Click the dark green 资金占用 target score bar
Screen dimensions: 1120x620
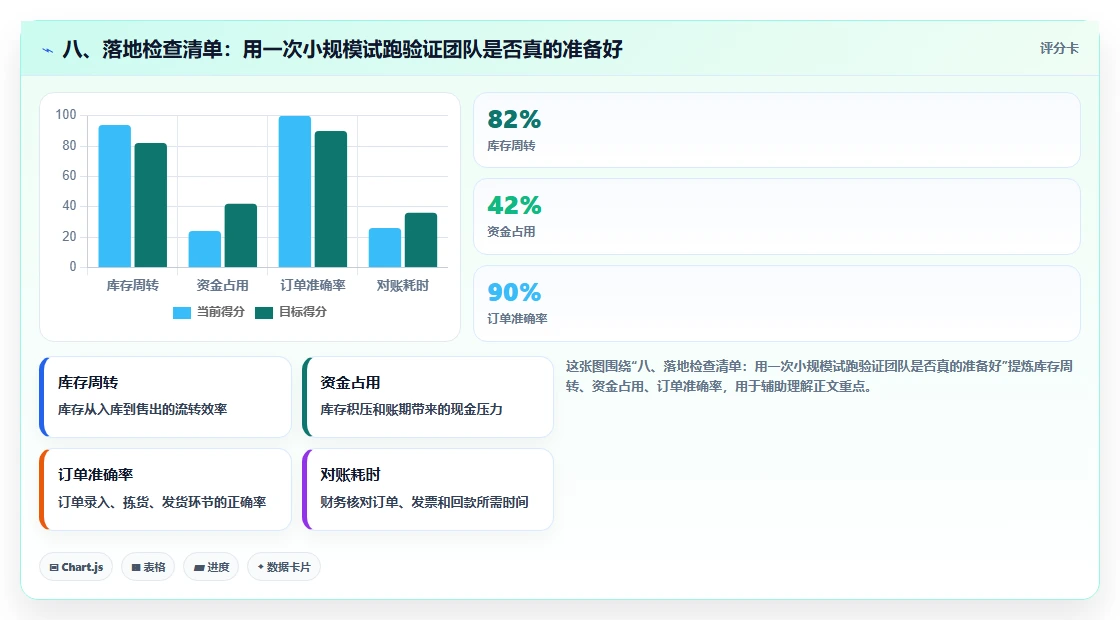tap(241, 236)
